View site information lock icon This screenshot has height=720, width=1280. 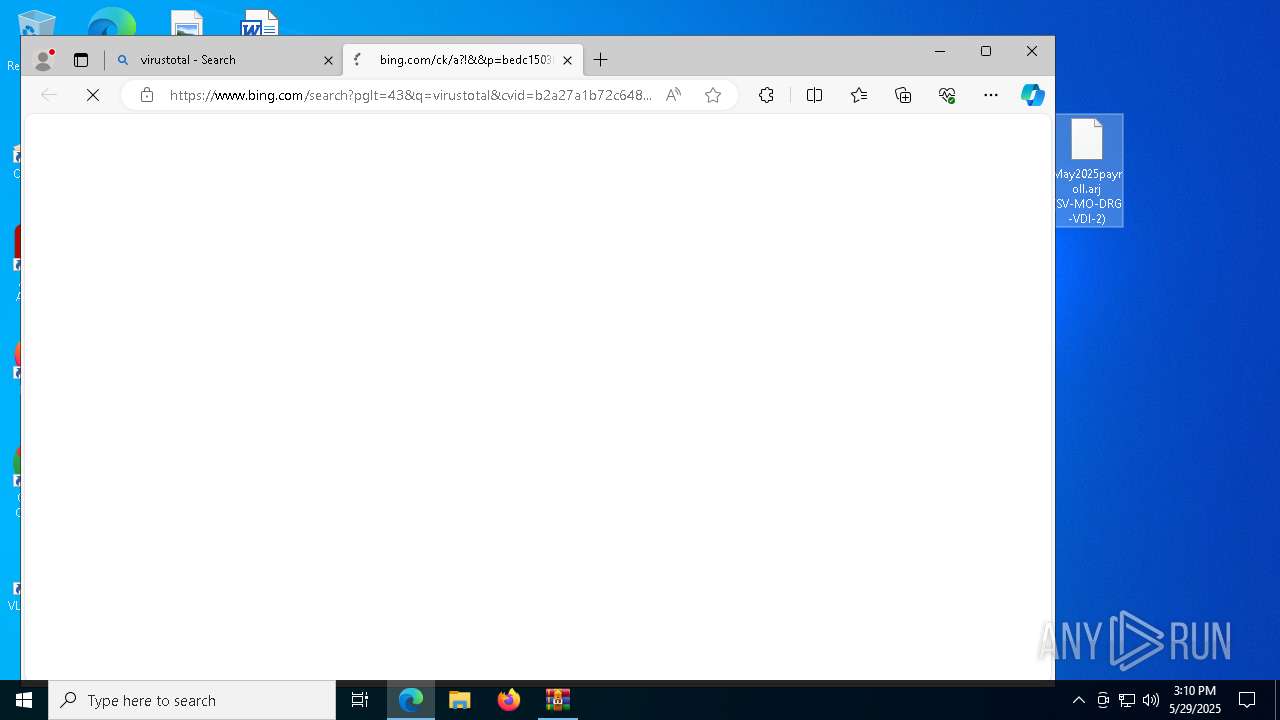point(147,95)
